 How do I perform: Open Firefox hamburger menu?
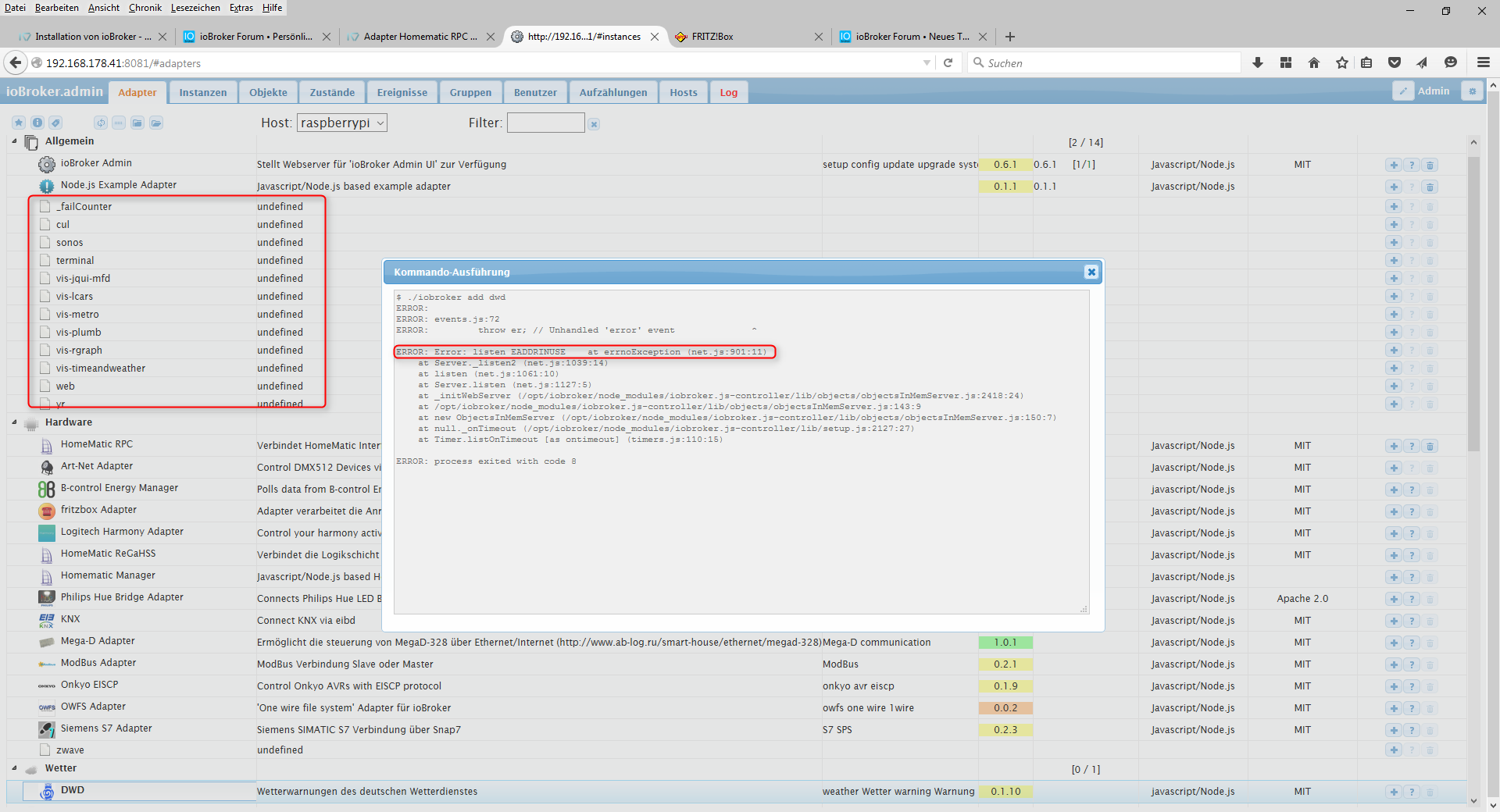[1484, 62]
